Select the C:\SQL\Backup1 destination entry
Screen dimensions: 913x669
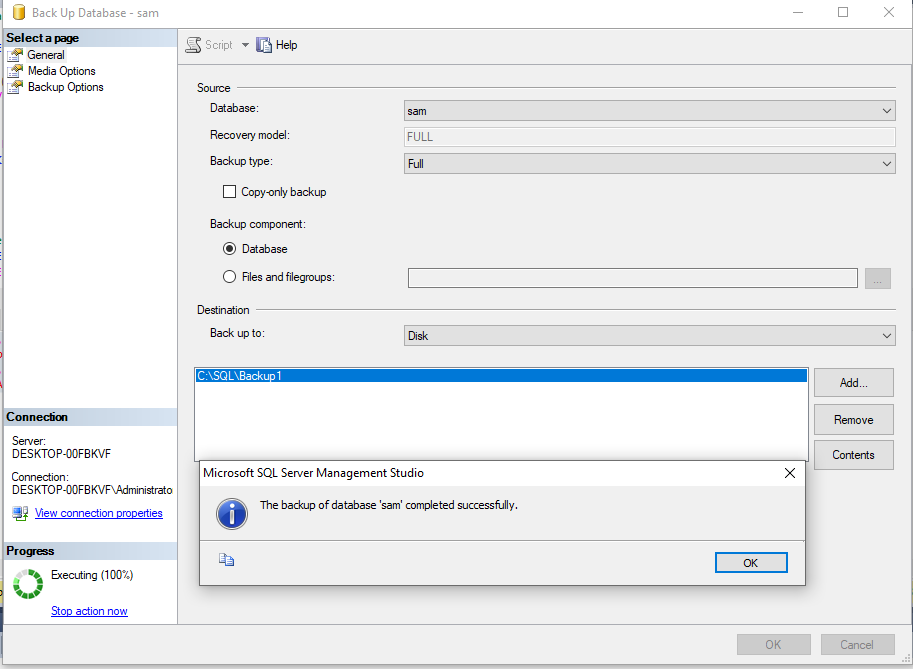coord(501,376)
